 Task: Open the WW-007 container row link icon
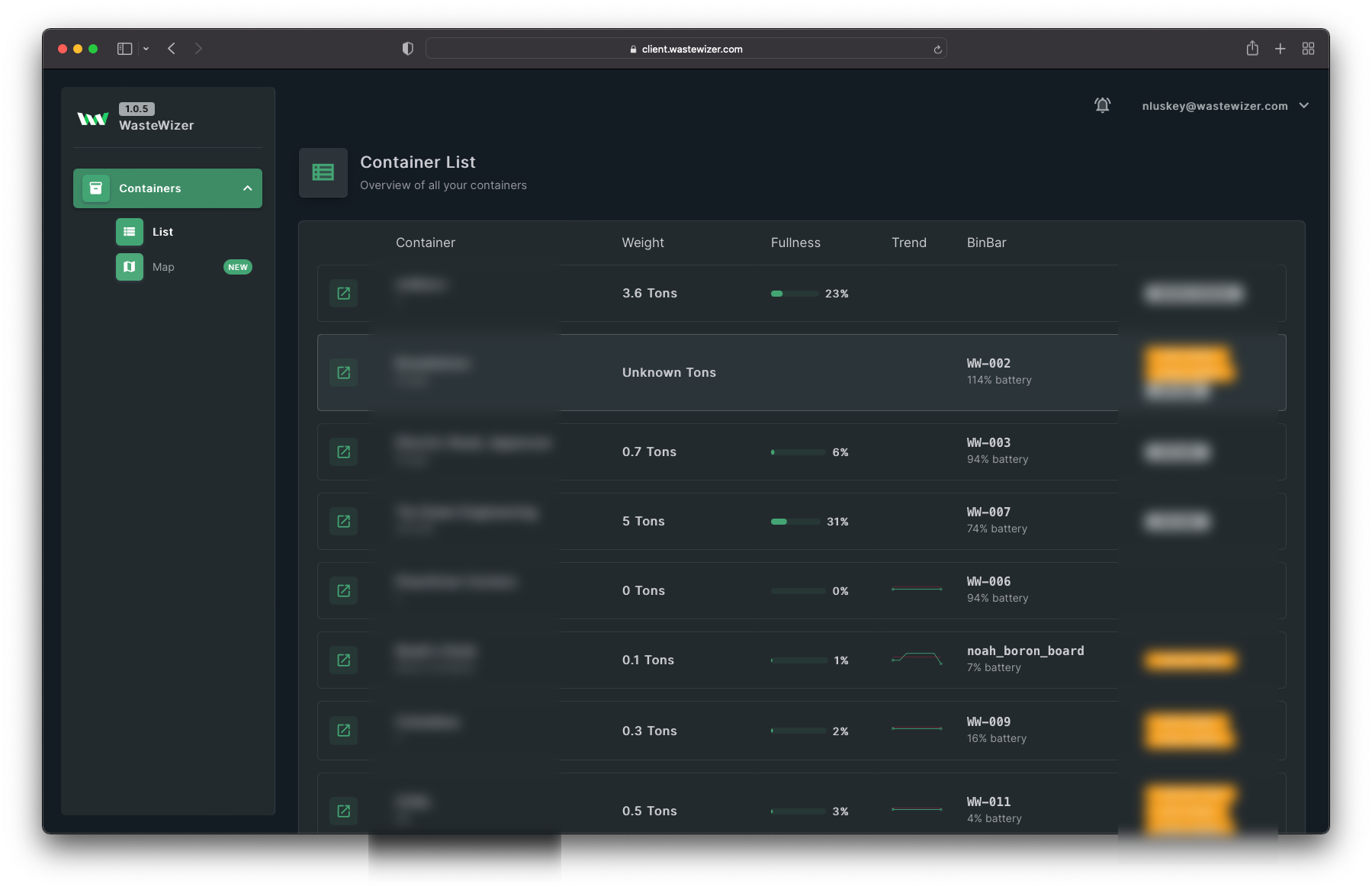click(344, 522)
